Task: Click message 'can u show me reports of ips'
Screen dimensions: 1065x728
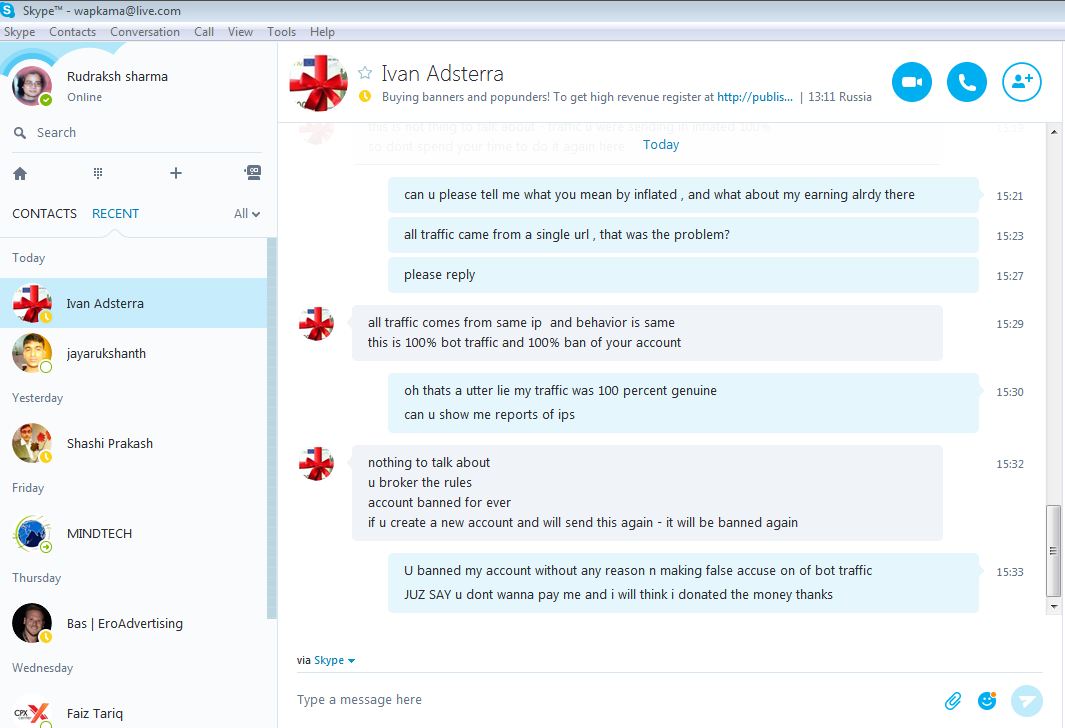Action: (x=489, y=414)
